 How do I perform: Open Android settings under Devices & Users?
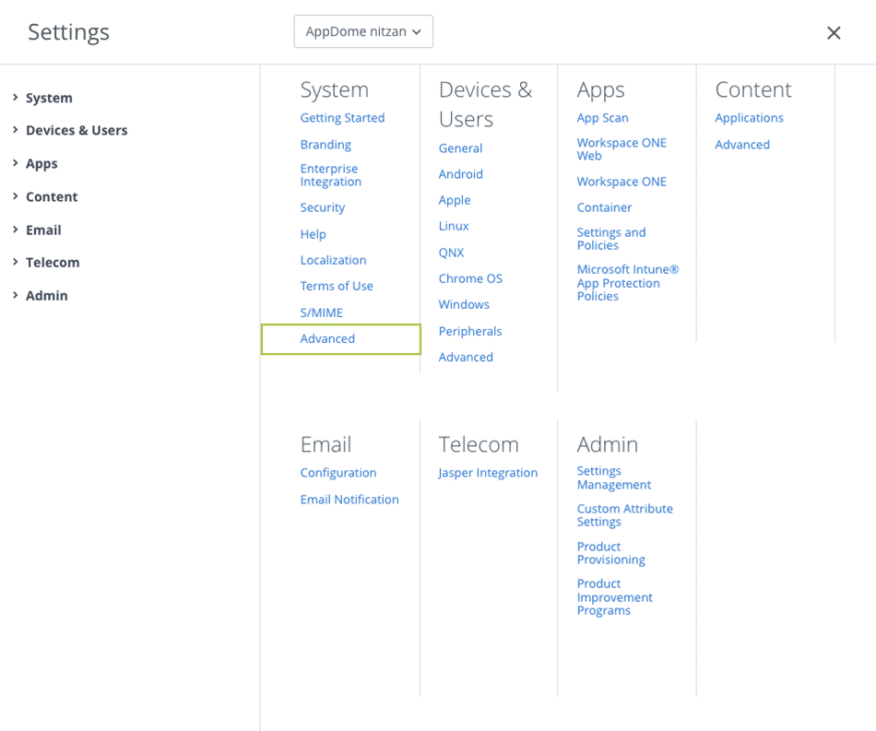click(x=460, y=173)
